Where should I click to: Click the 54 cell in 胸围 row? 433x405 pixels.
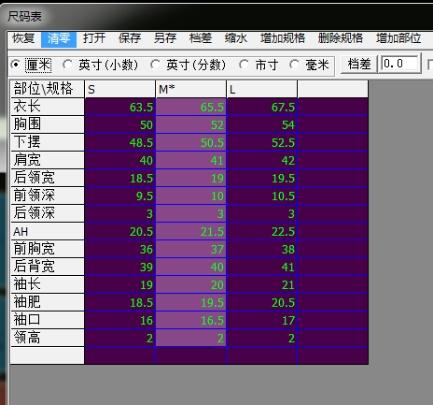[x=262, y=125]
